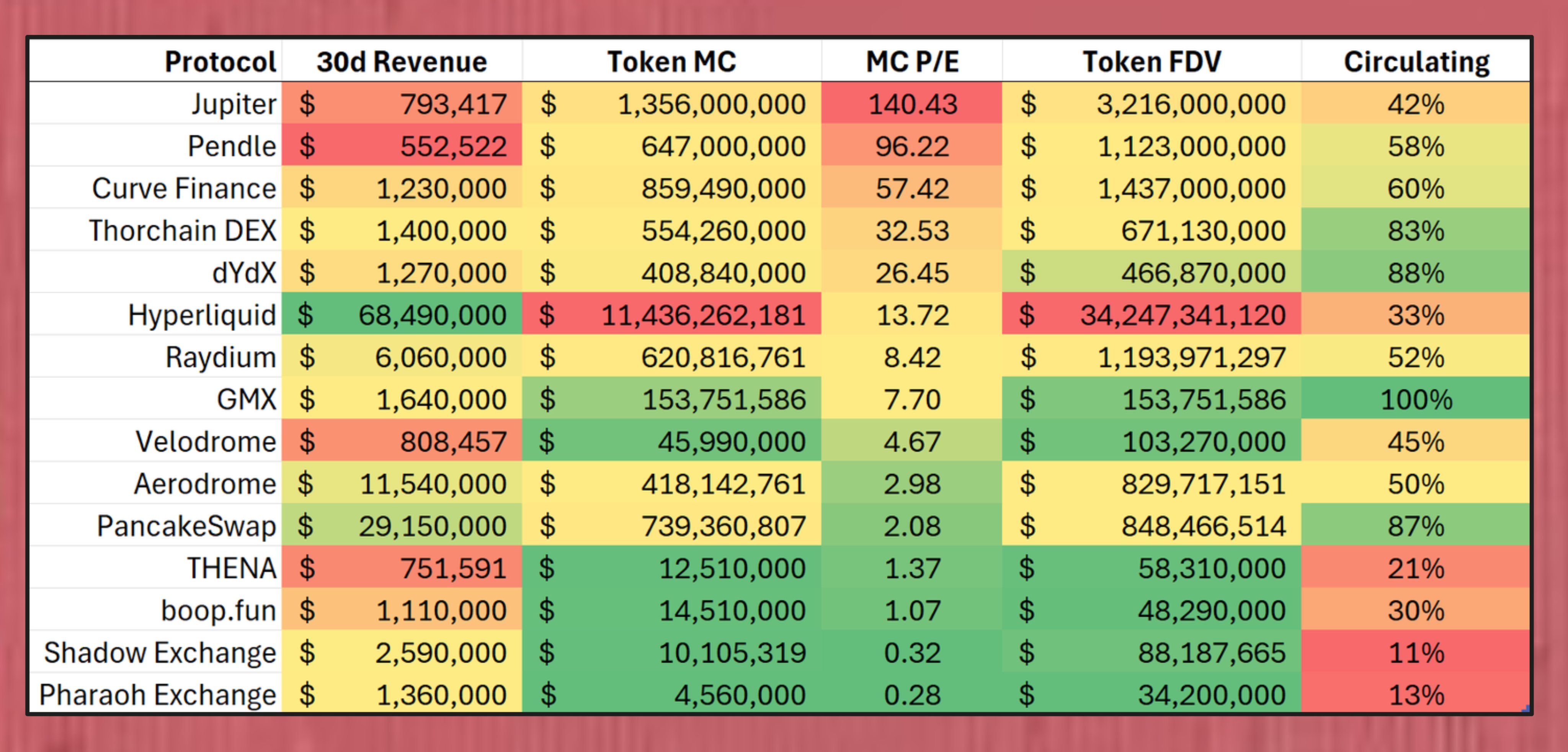Click the Pharaoh Exchange name cell

[x=156, y=693]
